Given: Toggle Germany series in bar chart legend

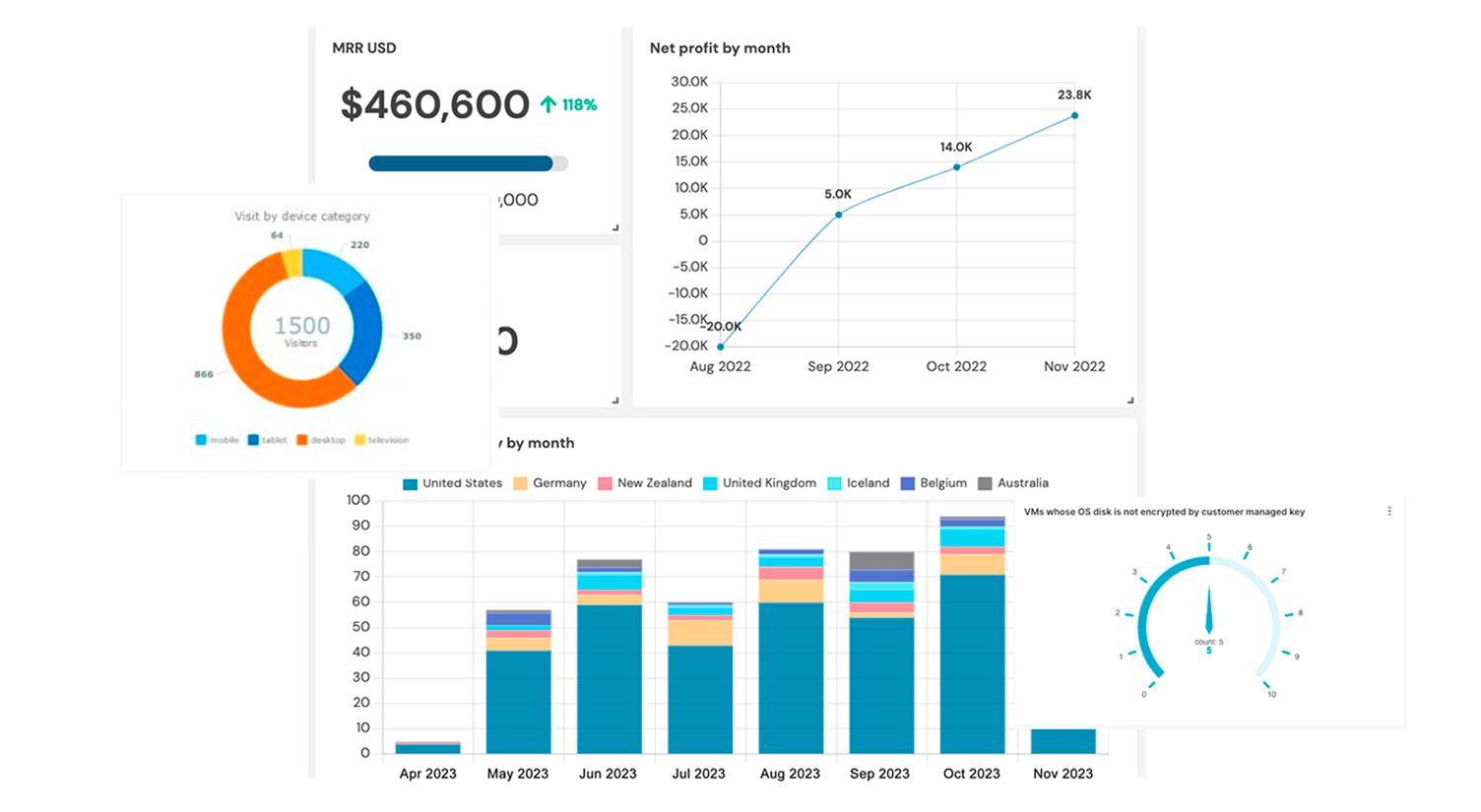Looking at the screenshot, I should [x=549, y=483].
